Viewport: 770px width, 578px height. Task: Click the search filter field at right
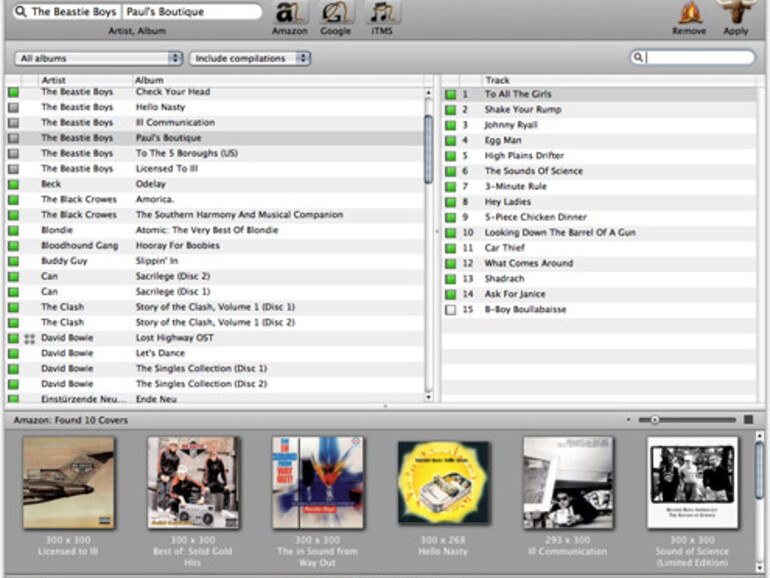(x=698, y=58)
